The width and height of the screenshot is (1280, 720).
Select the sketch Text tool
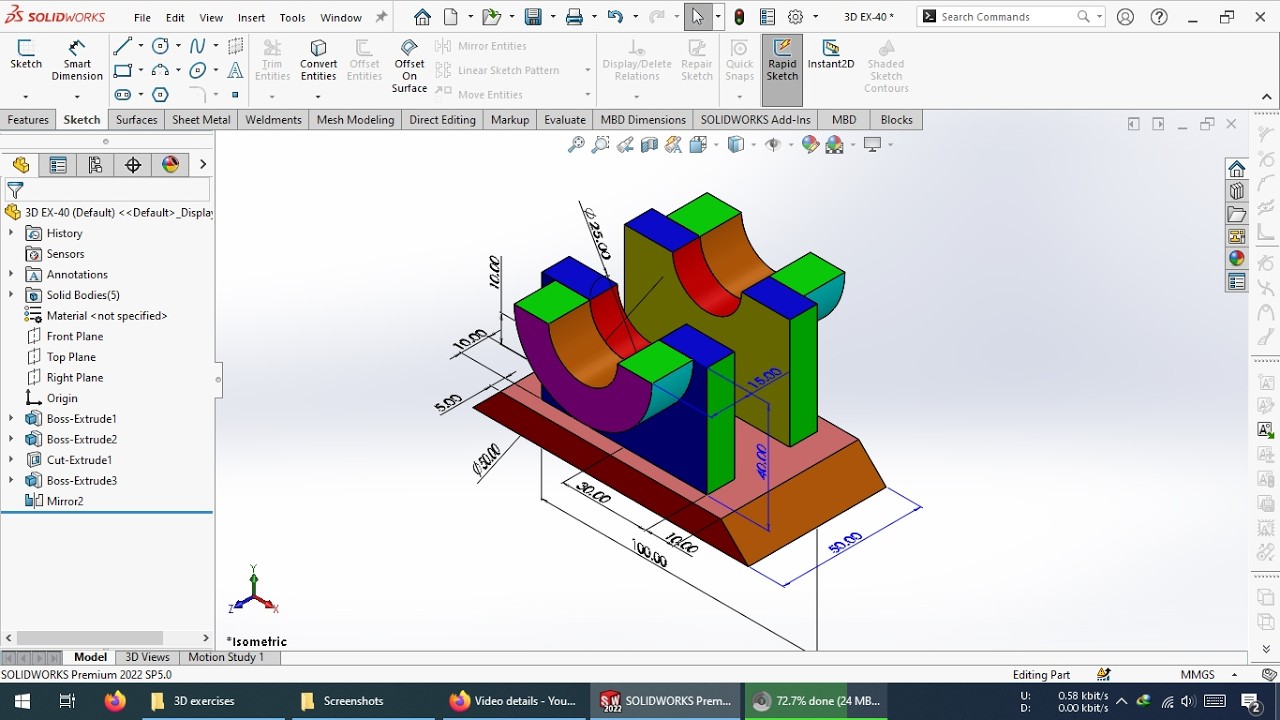(x=235, y=70)
